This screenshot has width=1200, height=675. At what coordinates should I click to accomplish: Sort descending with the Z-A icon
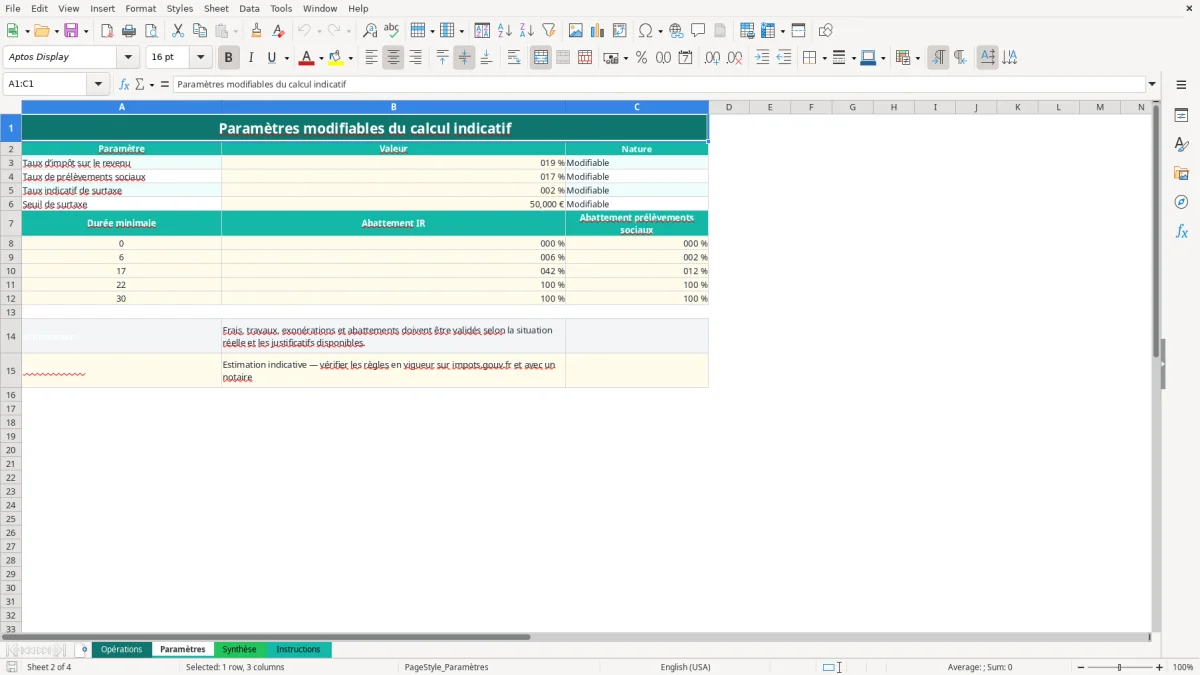527,31
